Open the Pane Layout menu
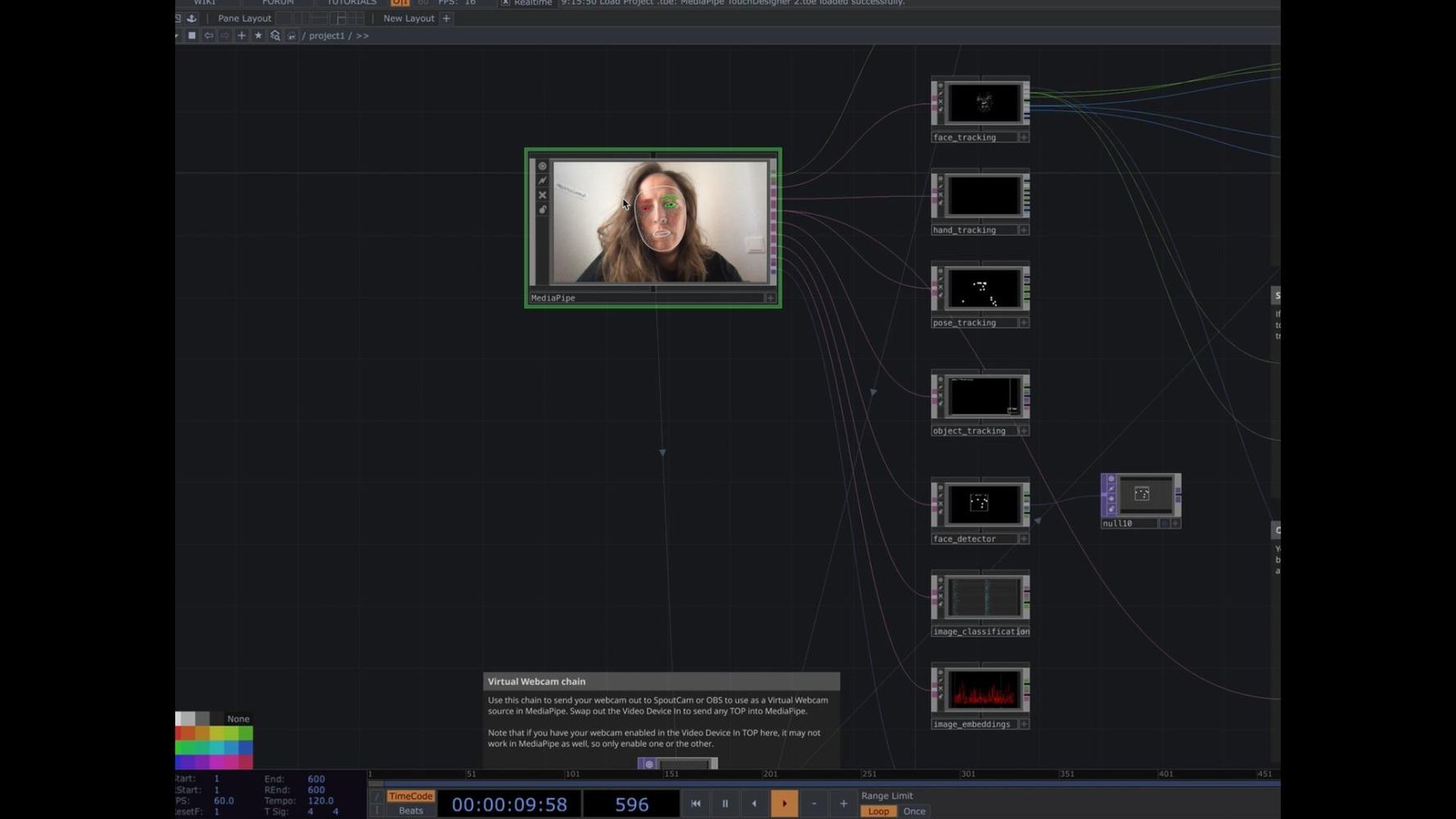Screen dimensions: 1456x819 [244, 18]
